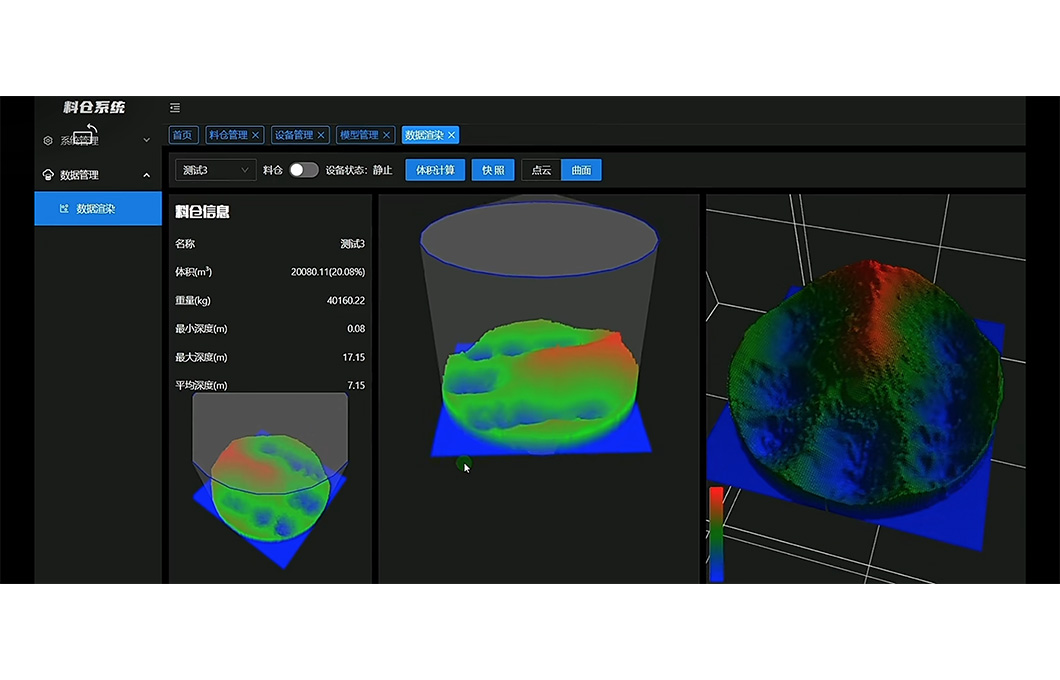Close the 数据渲染 tab
This screenshot has width=1060, height=680.
452,135
